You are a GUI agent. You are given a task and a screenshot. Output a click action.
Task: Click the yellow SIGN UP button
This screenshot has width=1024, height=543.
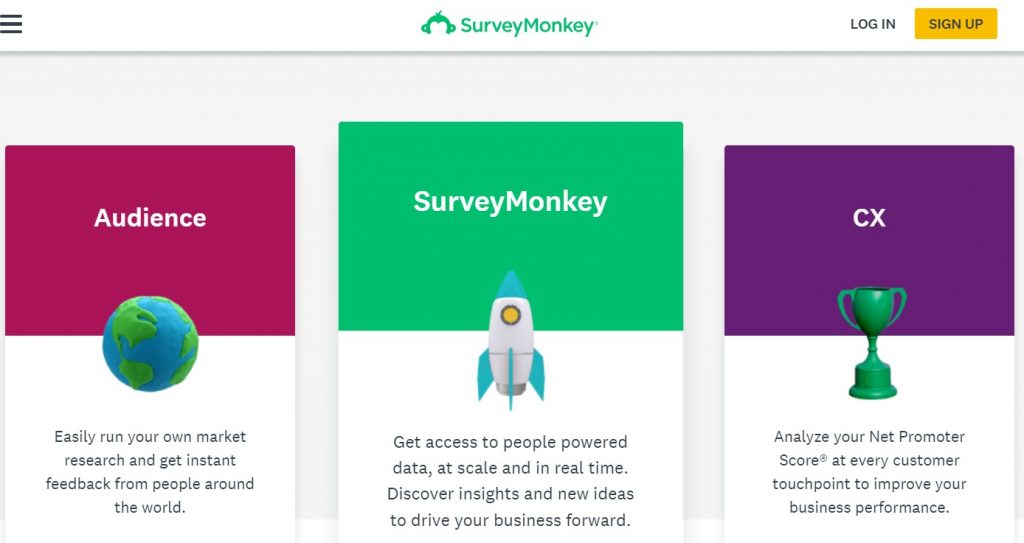coord(955,24)
